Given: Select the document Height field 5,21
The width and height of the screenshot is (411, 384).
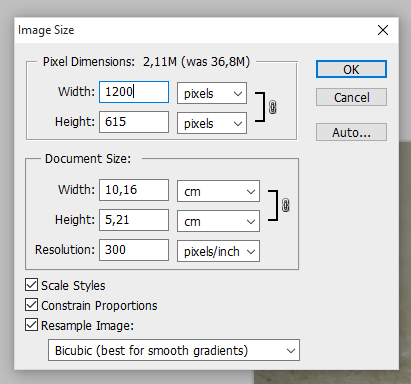Looking at the screenshot, I should [134, 220].
